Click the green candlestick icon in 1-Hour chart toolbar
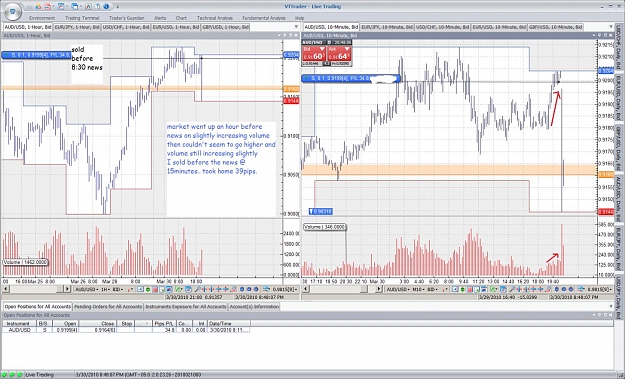The image size is (625, 379). (x=148, y=289)
